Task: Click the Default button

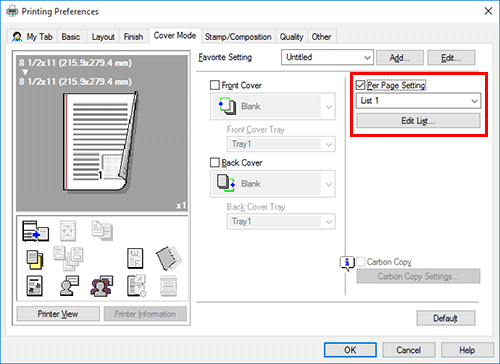Action: pos(446,318)
